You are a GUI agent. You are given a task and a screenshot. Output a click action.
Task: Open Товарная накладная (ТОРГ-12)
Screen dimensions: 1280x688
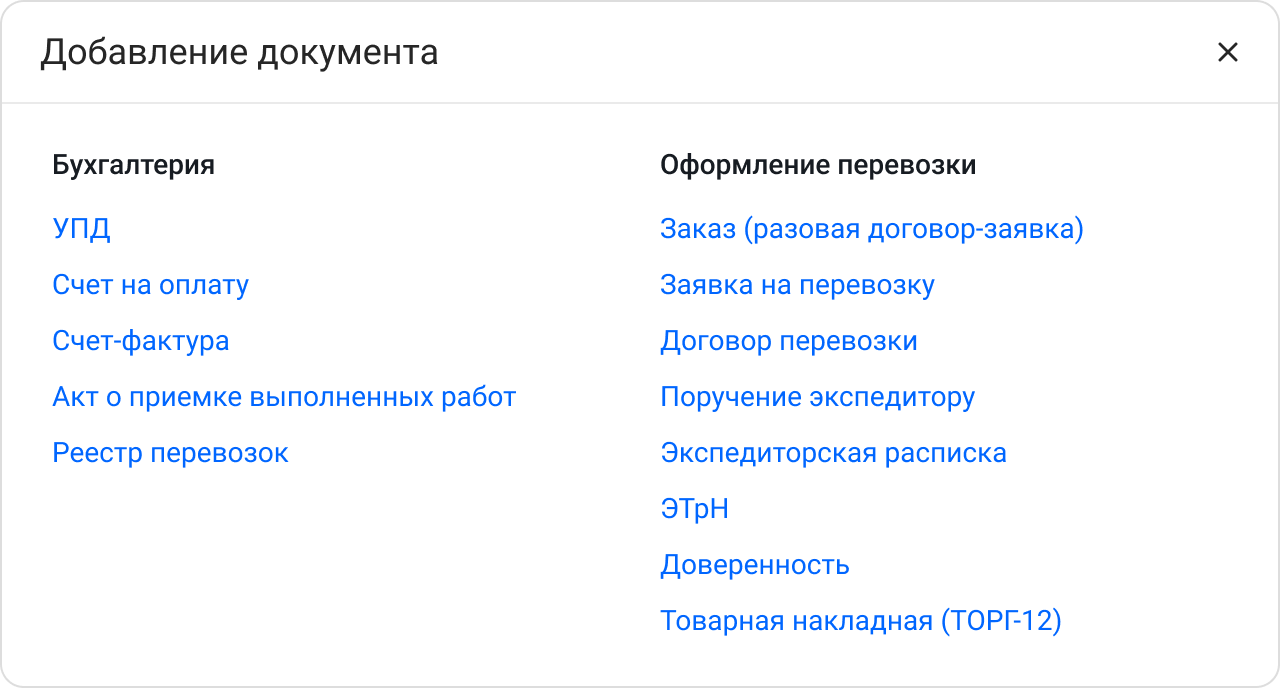click(861, 621)
